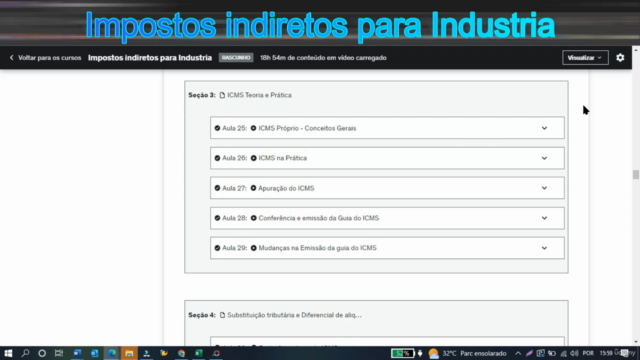Open Chrome from the taskbar
The width and height of the screenshot is (640, 360).
181,353
